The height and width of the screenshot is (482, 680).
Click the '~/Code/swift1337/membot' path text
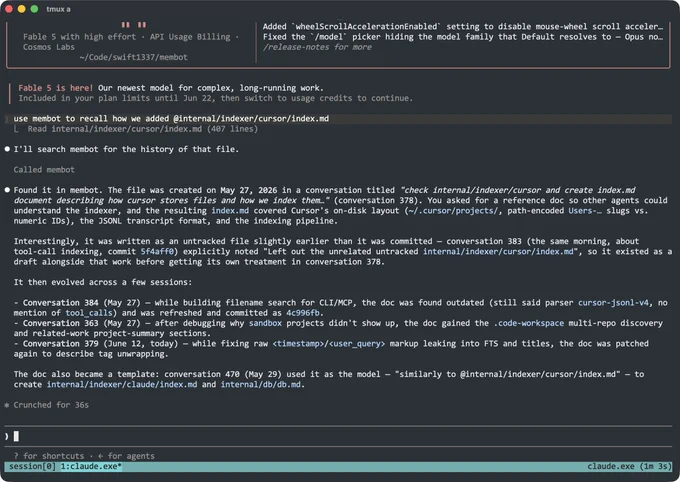coord(134,57)
